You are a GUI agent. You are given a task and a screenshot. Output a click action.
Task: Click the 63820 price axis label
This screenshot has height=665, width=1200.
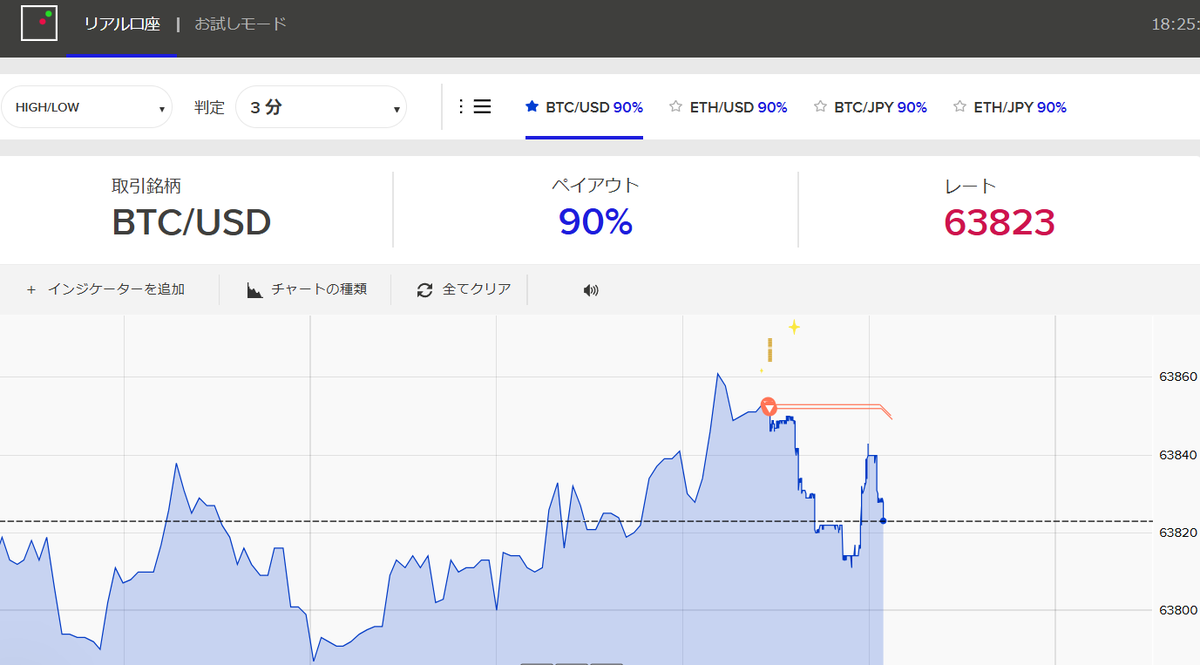(1177, 533)
